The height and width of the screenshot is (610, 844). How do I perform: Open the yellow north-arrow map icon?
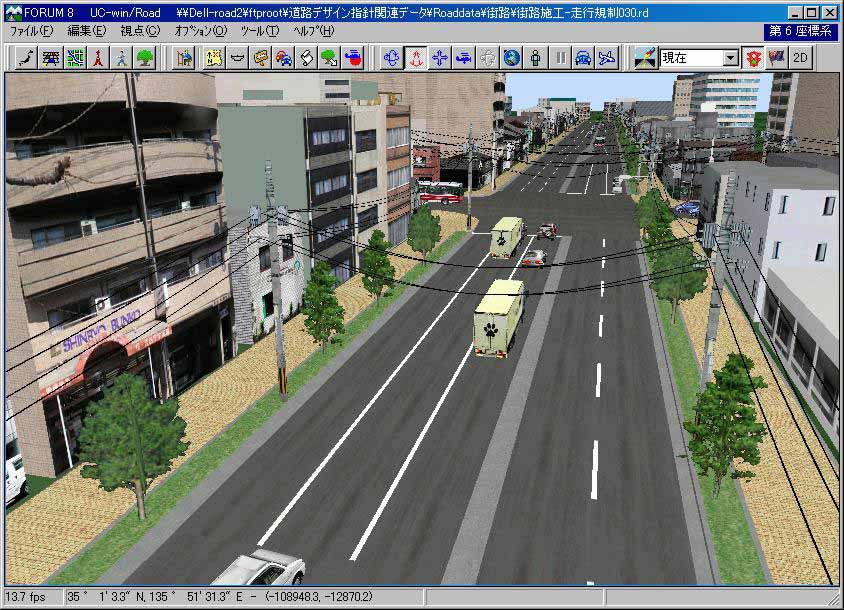pyautogui.click(x=214, y=58)
